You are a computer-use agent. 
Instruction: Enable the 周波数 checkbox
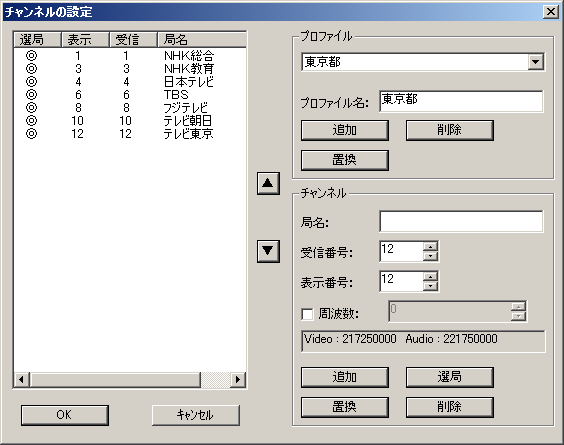307,314
